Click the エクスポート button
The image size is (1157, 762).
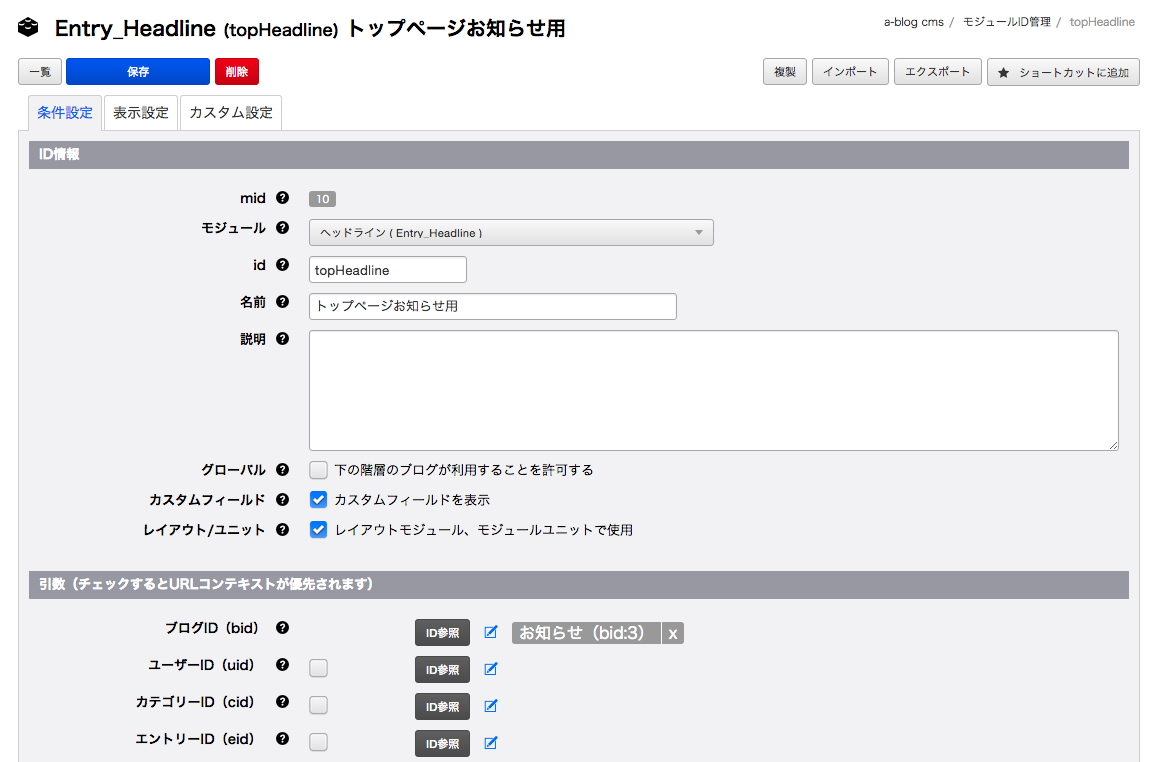point(937,71)
